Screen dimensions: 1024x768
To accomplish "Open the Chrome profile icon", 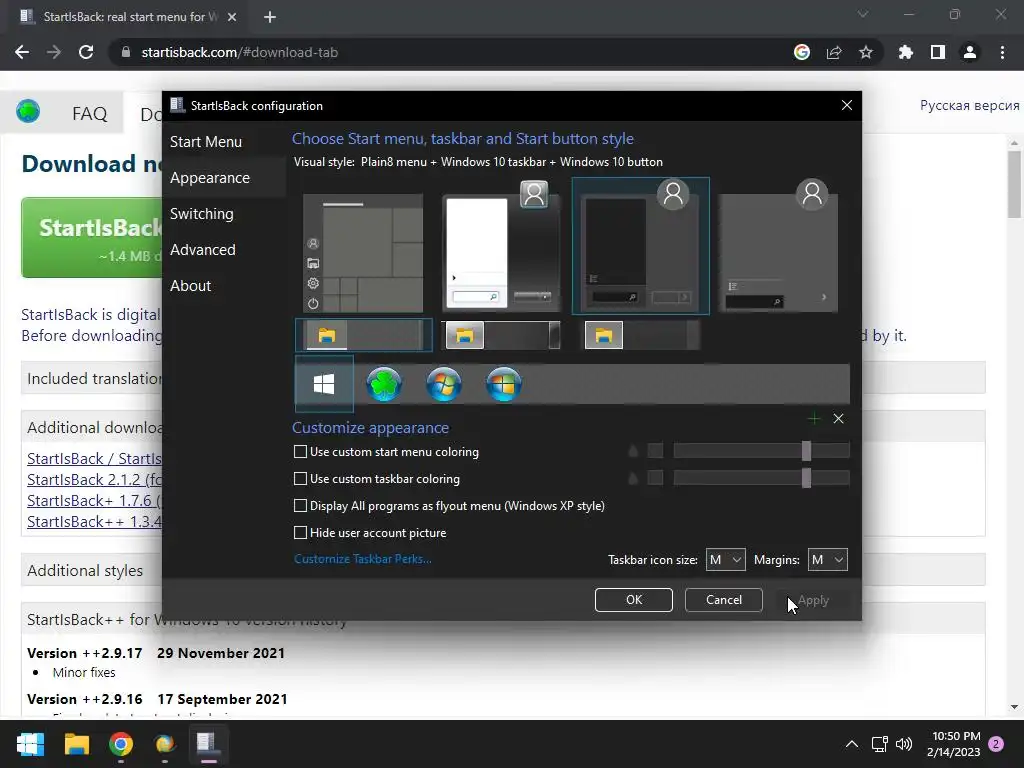I will coord(970,52).
